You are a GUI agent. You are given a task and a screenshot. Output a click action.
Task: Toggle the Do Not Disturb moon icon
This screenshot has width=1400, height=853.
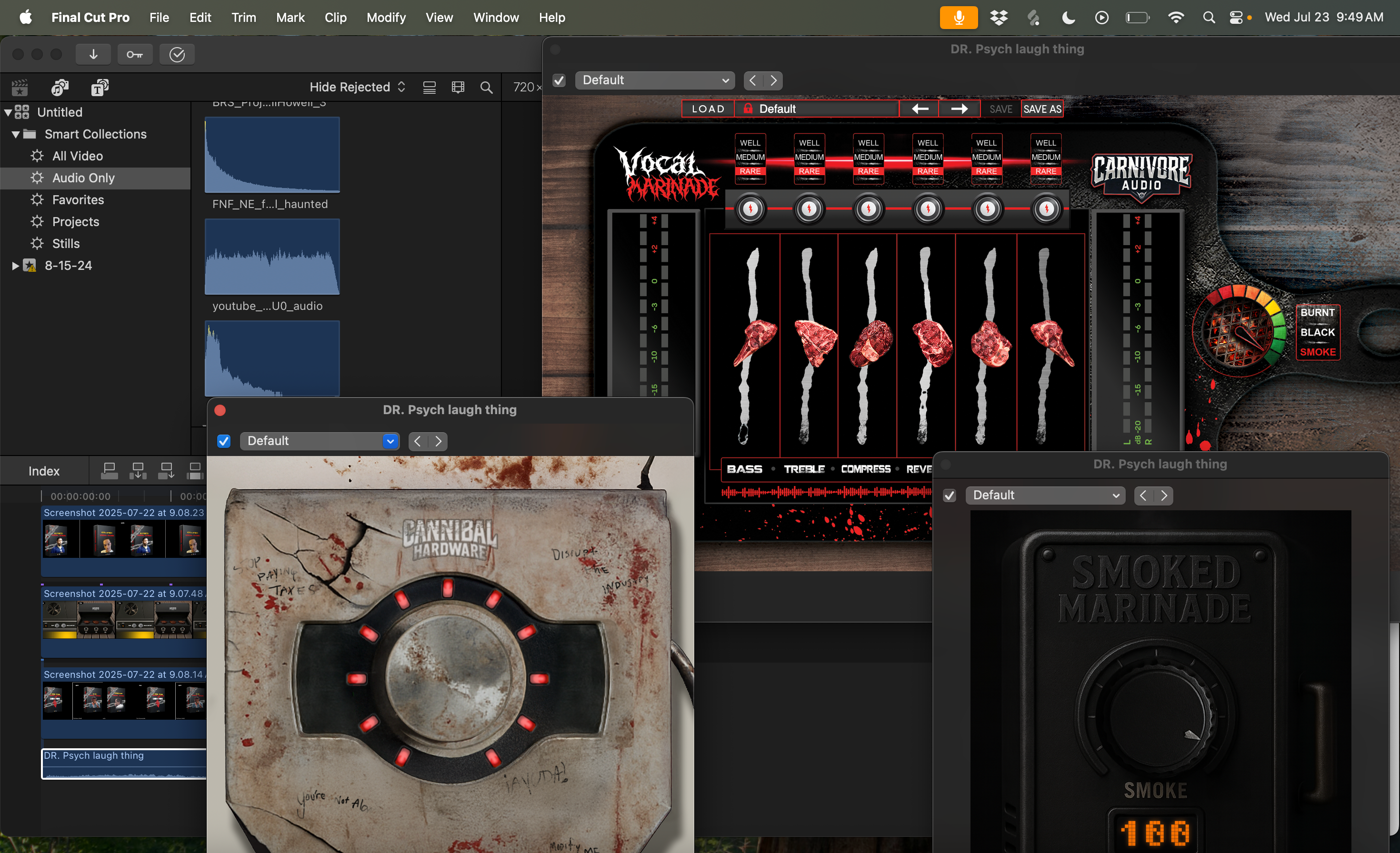tap(1068, 18)
